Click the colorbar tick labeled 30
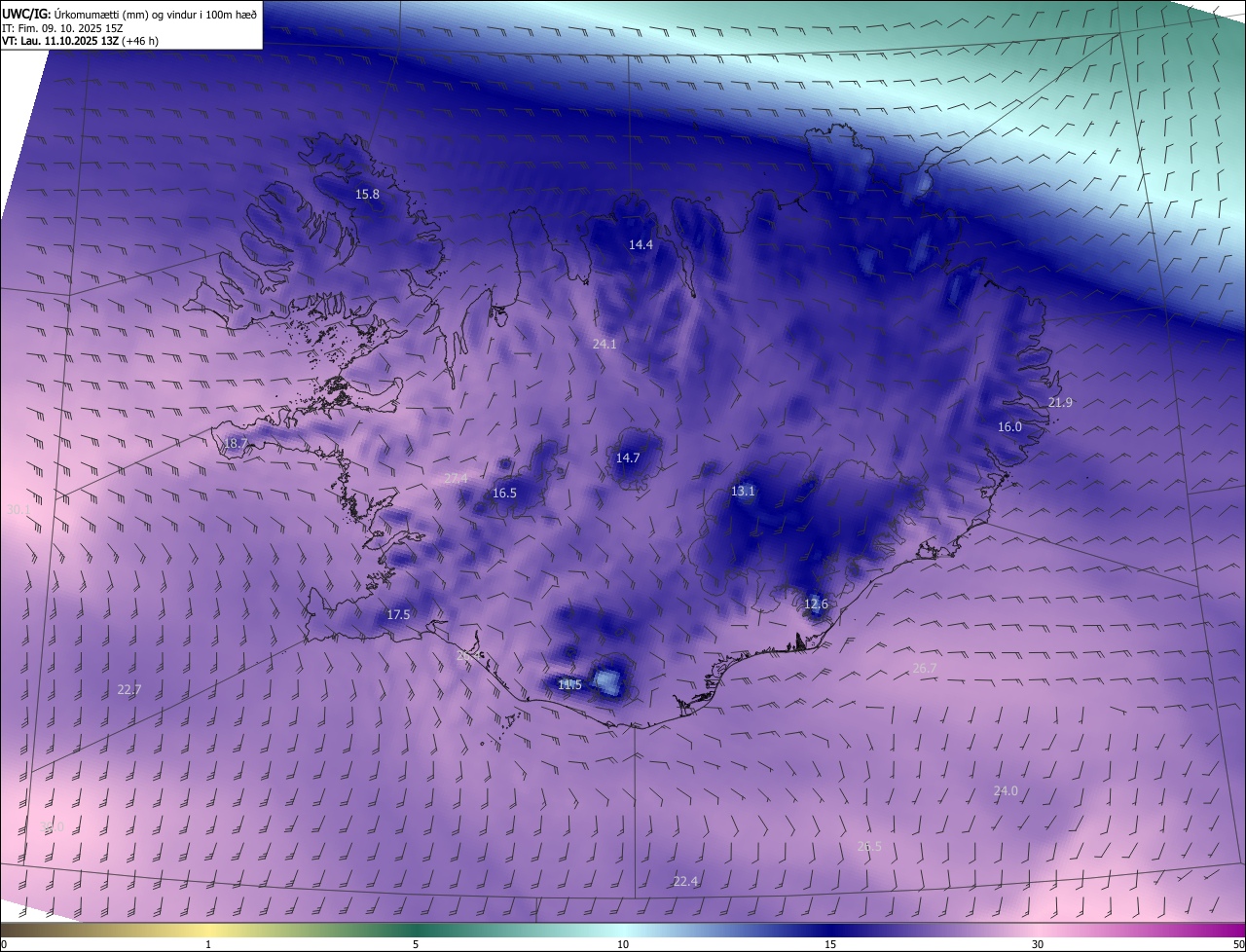The image size is (1246, 952). tap(1038, 944)
